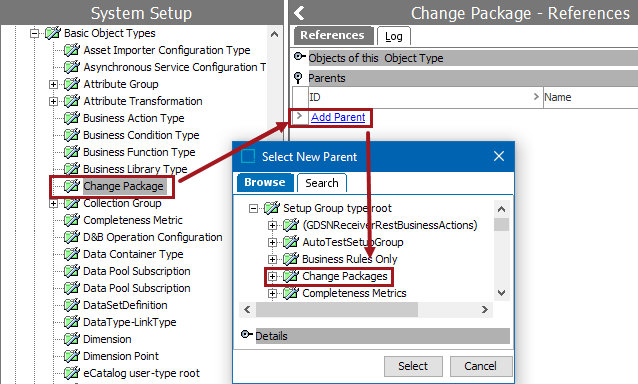638x384 pixels.
Task: Click the Data Container Type icon
Action: 72,254
